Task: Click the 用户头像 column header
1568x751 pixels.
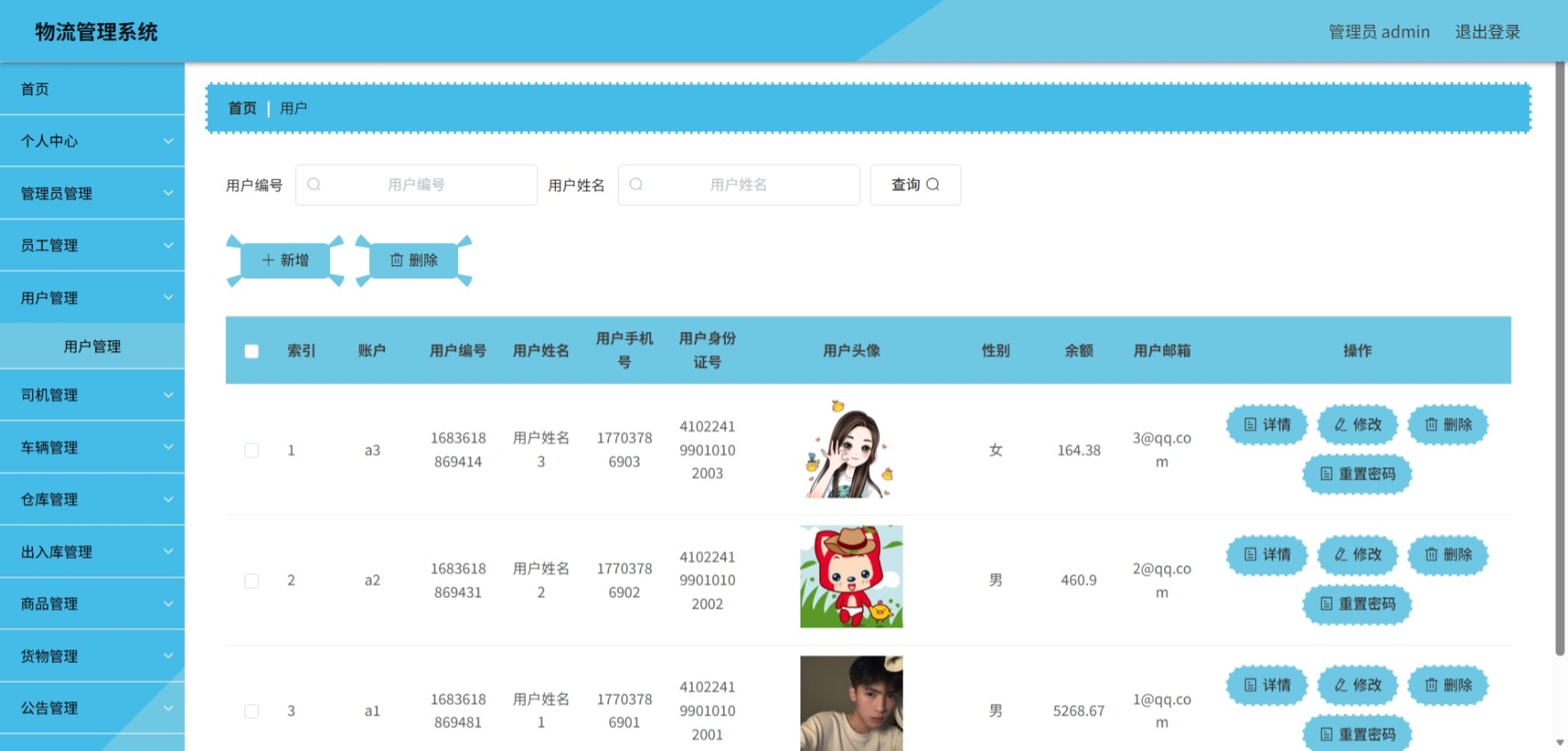Action: (851, 351)
